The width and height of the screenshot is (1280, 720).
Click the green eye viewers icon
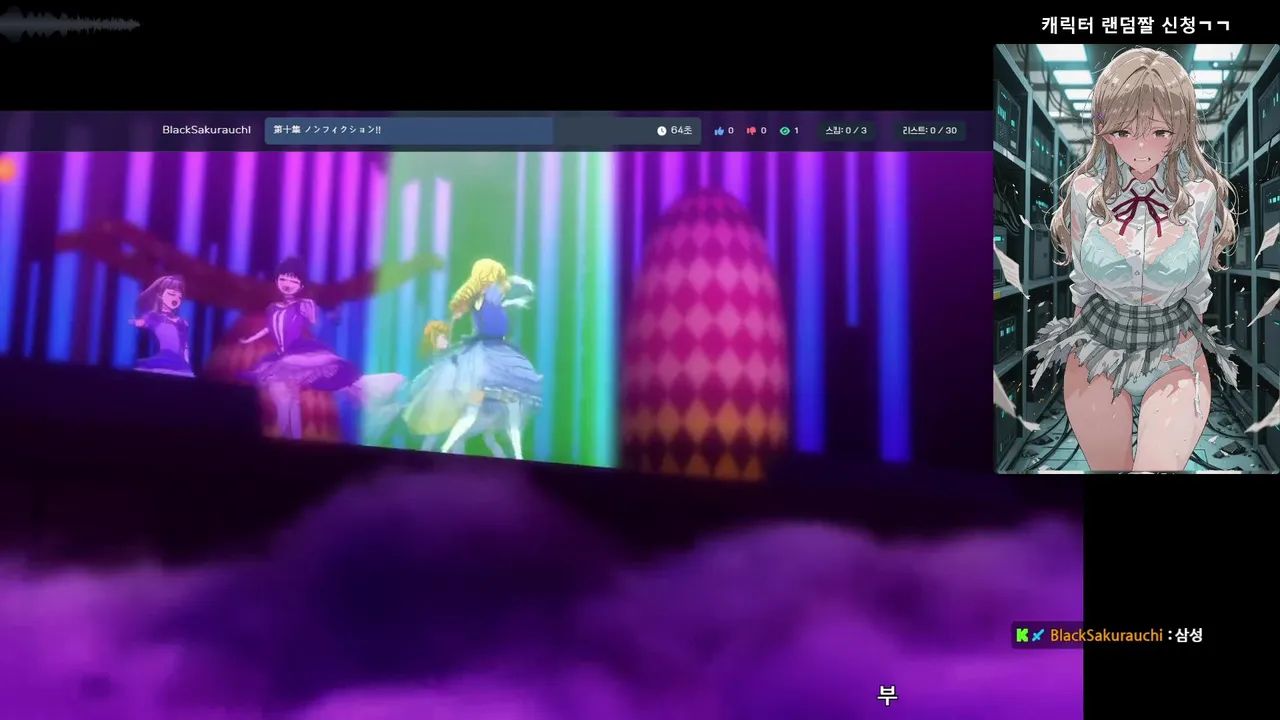(784, 131)
